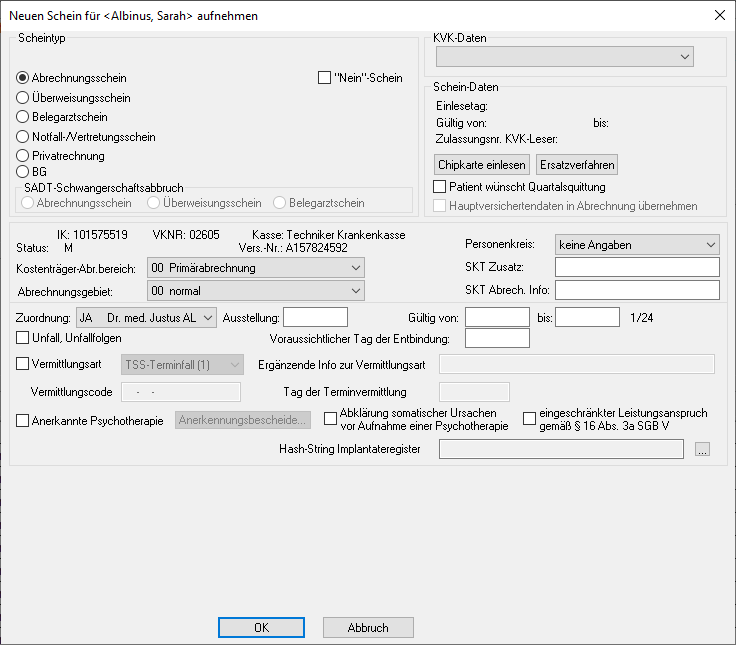Screen dimensions: 736x645
Task: Click into the Ausstellung date field
Action: 315,317
